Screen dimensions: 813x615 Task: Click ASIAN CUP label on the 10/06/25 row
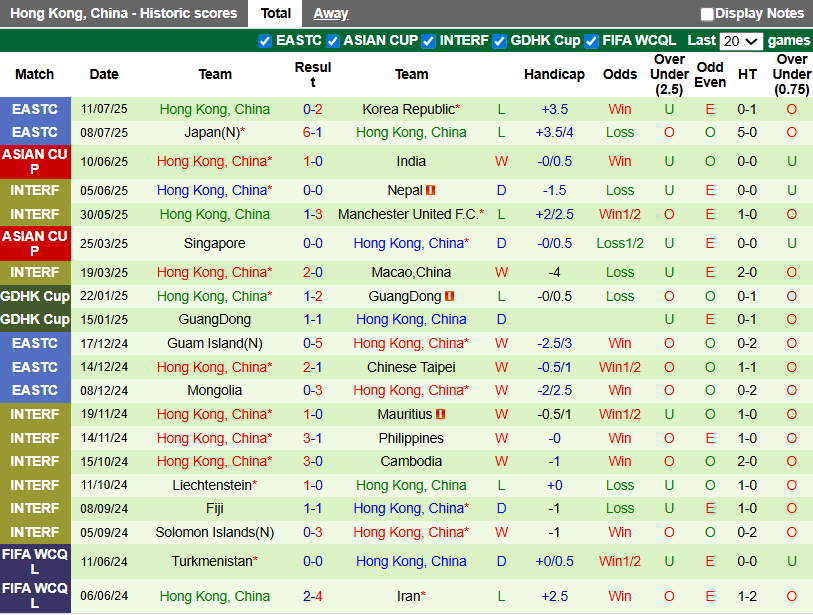coord(35,161)
